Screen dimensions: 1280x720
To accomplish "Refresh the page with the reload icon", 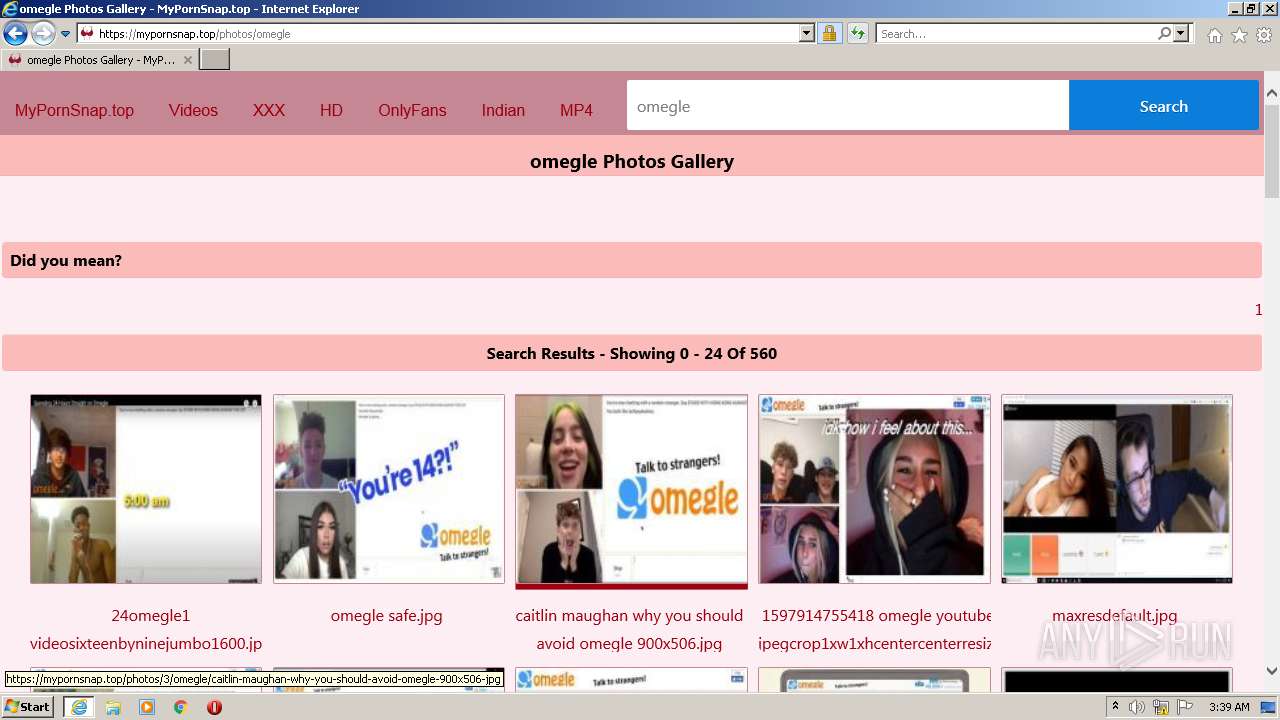I will click(858, 33).
